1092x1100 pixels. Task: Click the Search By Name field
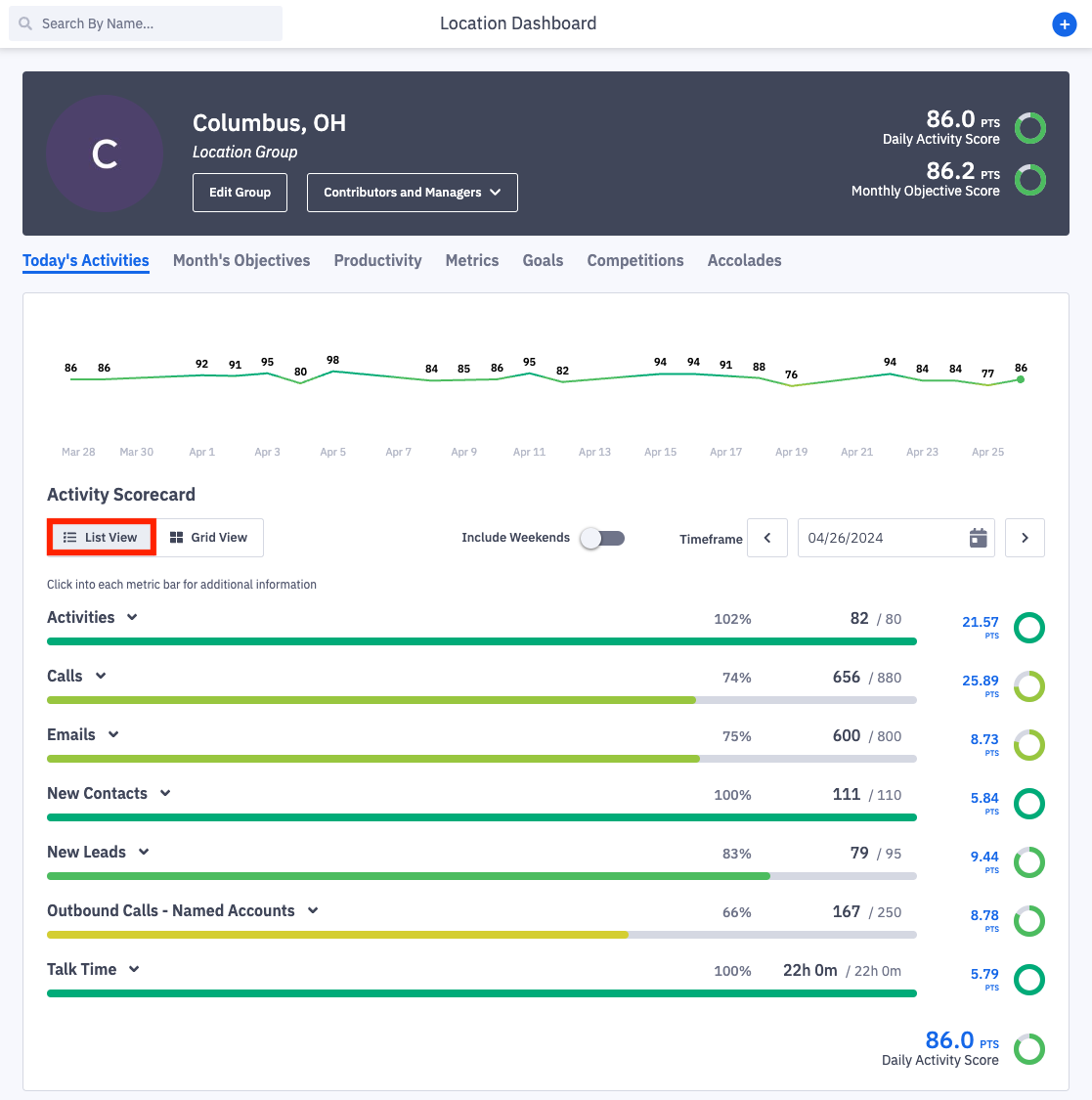point(147,23)
